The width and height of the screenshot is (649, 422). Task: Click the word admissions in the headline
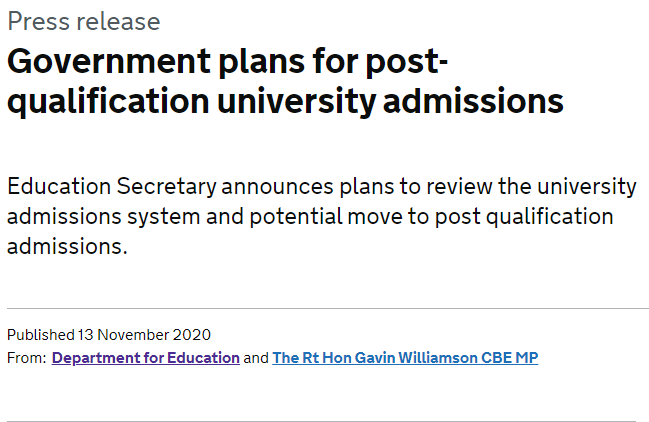(473, 101)
